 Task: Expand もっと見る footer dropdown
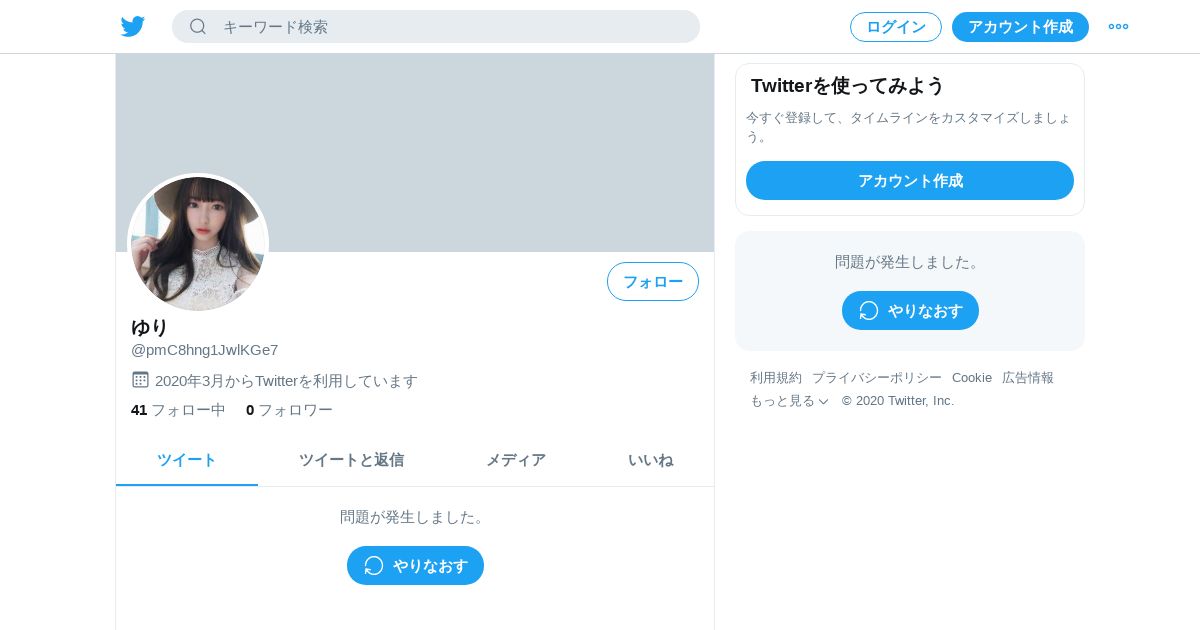pos(790,401)
